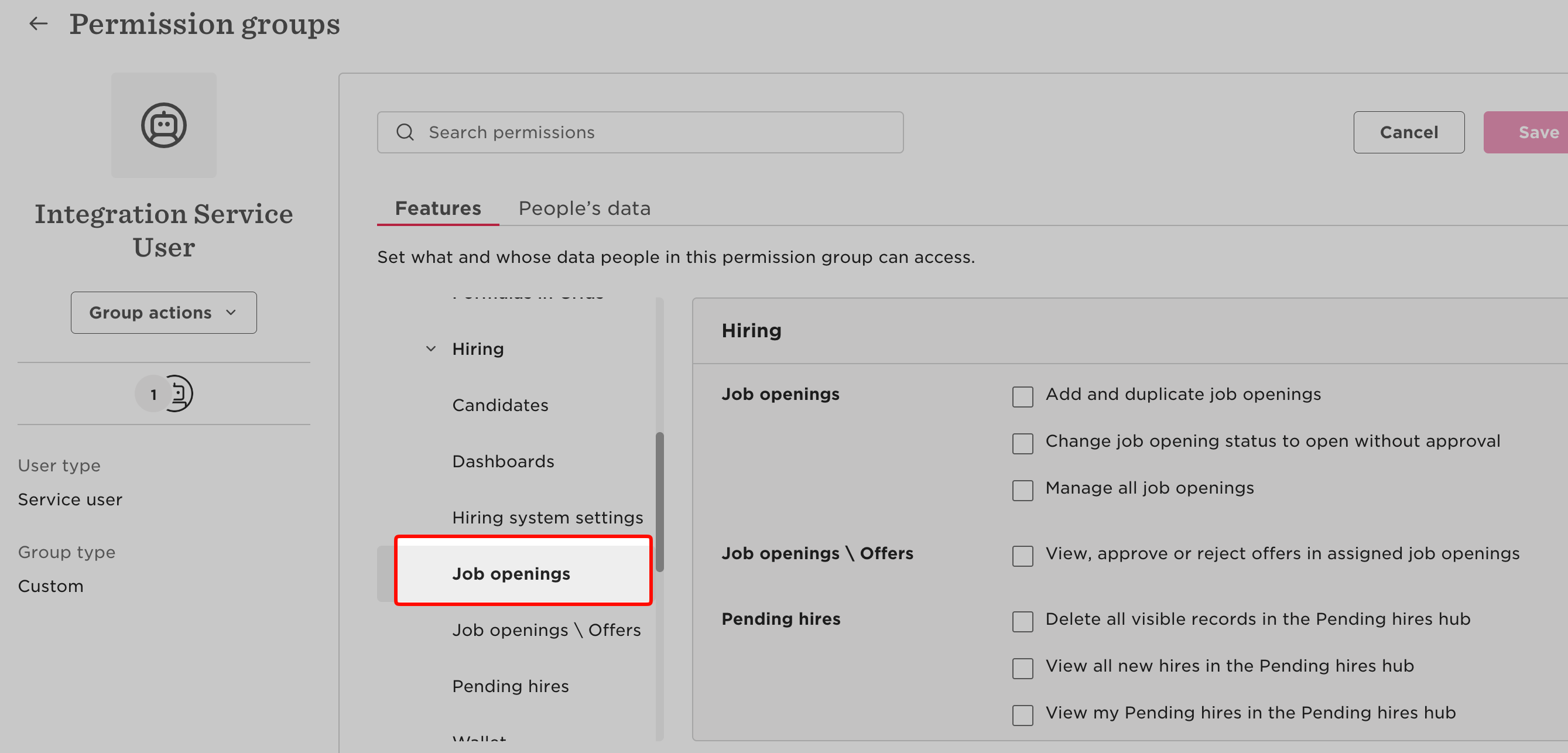The image size is (1568, 753).
Task: Switch to the Features tab
Action: click(437, 208)
